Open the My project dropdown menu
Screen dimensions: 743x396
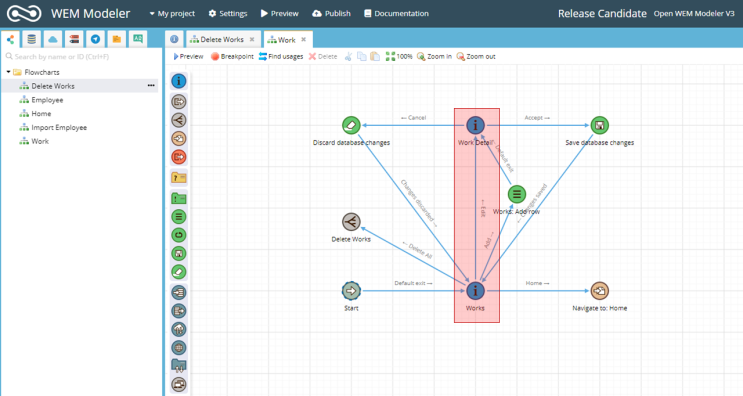172,14
